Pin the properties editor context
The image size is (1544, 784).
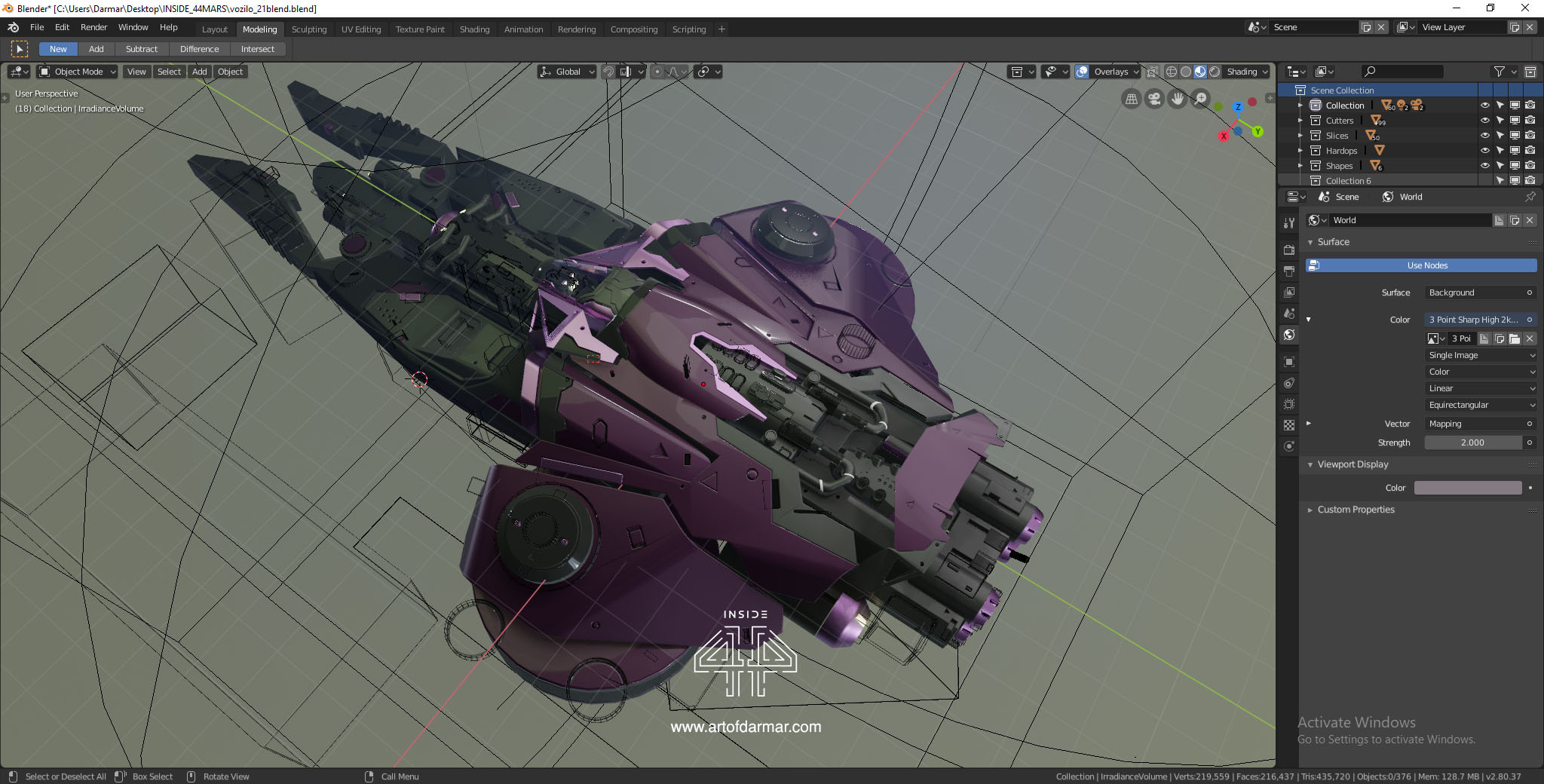coord(1530,197)
